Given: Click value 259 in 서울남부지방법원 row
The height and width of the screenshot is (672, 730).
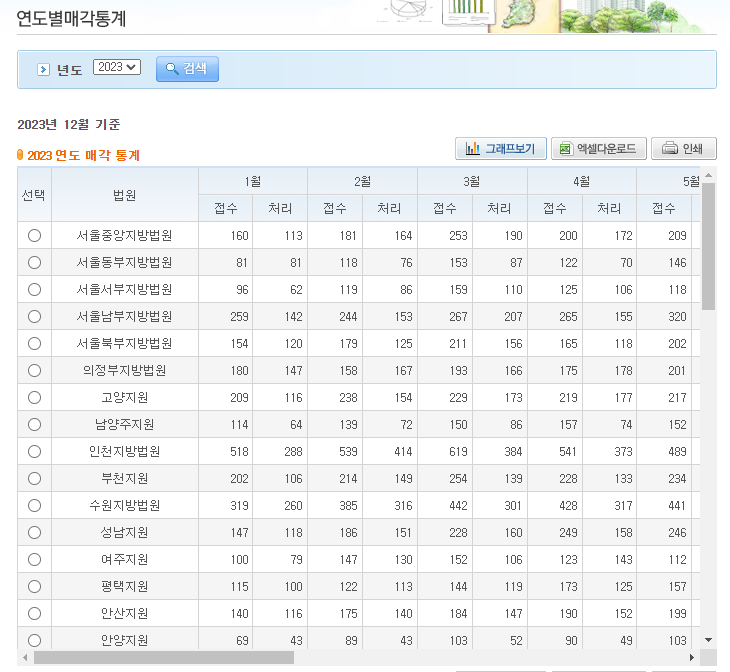Looking at the screenshot, I should 239,317.
